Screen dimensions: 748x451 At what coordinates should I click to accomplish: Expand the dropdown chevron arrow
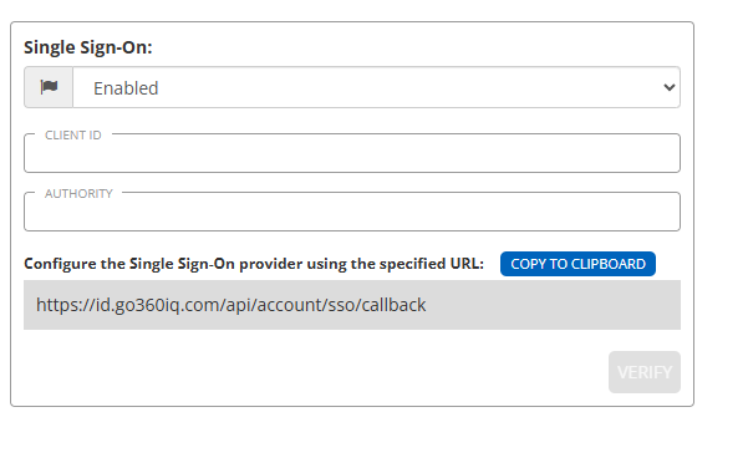(x=669, y=88)
